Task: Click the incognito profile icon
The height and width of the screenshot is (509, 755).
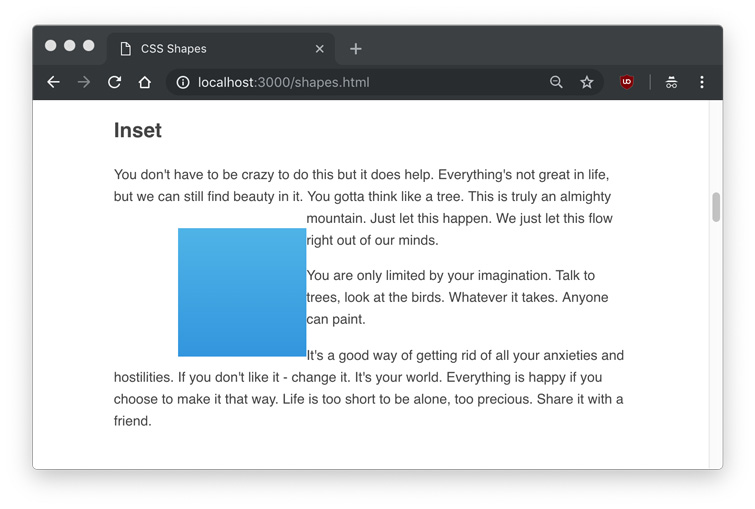Action: [671, 82]
